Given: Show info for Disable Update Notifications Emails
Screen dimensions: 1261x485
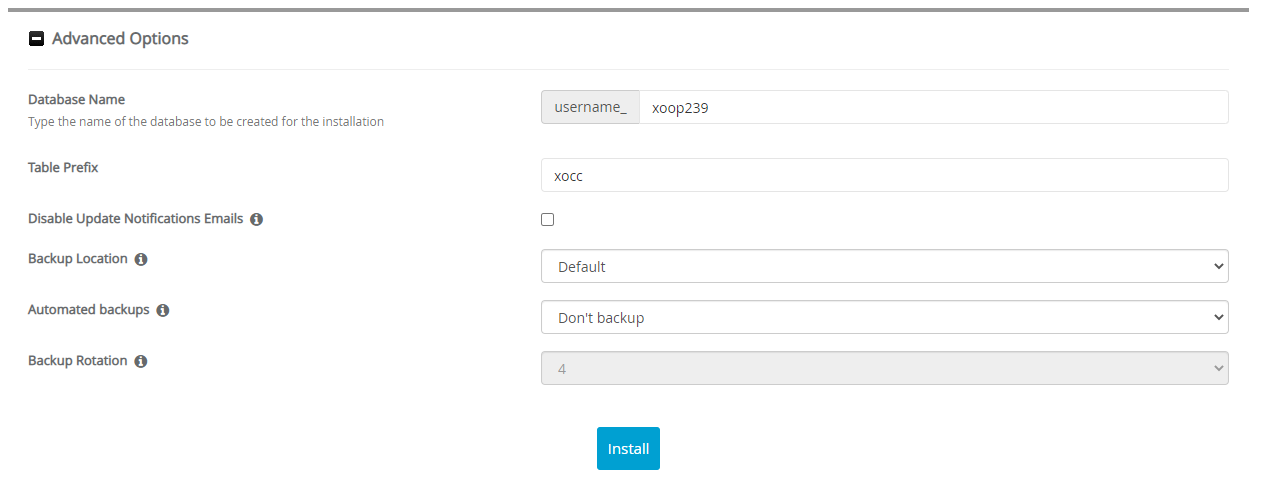Looking at the screenshot, I should pos(256,219).
